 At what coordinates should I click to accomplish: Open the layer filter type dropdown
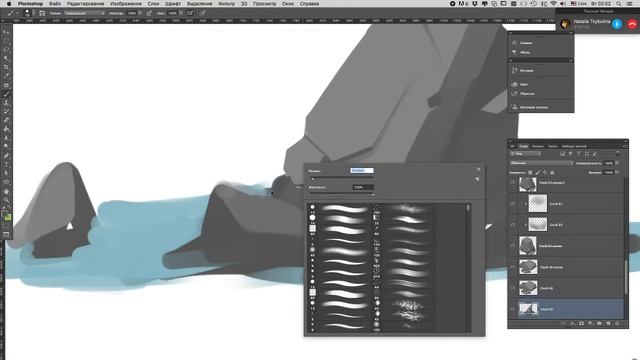tap(526, 154)
